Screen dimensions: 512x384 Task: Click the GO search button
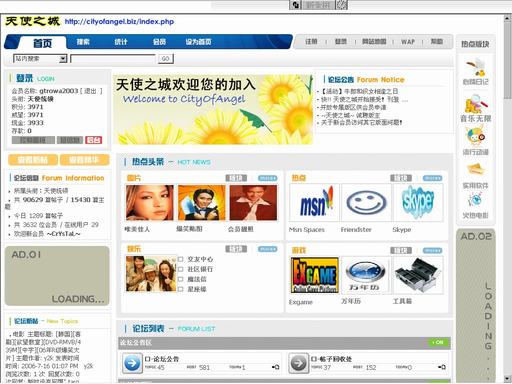pos(166,59)
